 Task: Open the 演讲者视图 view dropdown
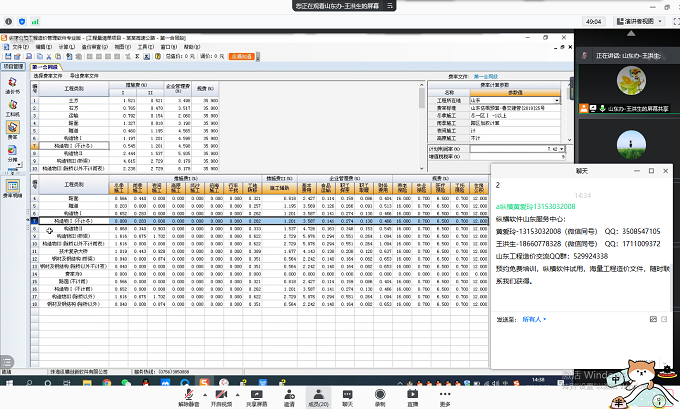click(x=639, y=21)
